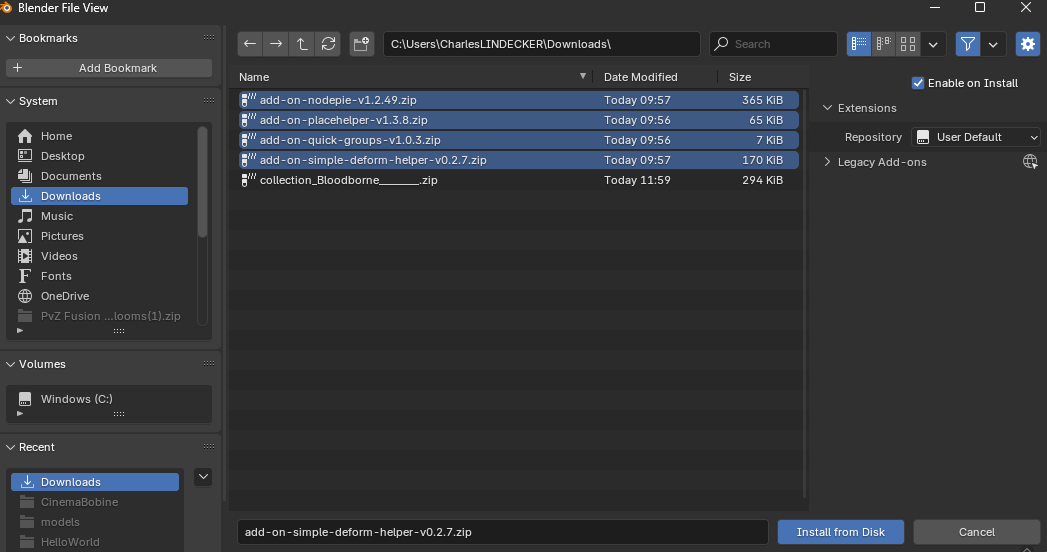Viewport: 1047px width, 552px height.
Task: Open recent folder CinemaBobine
Action: point(95,502)
